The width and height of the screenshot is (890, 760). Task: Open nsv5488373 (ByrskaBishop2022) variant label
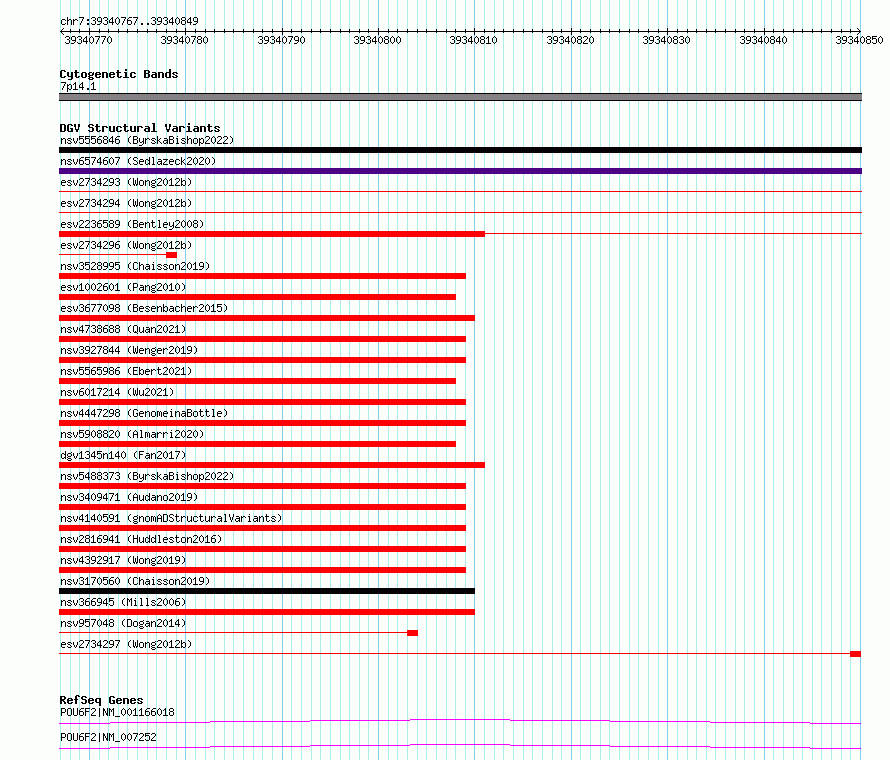(x=147, y=476)
